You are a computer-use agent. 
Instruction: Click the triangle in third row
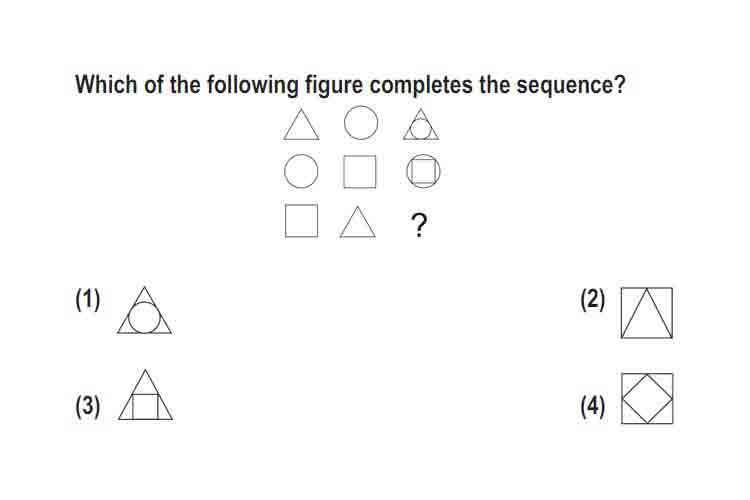tap(358, 222)
